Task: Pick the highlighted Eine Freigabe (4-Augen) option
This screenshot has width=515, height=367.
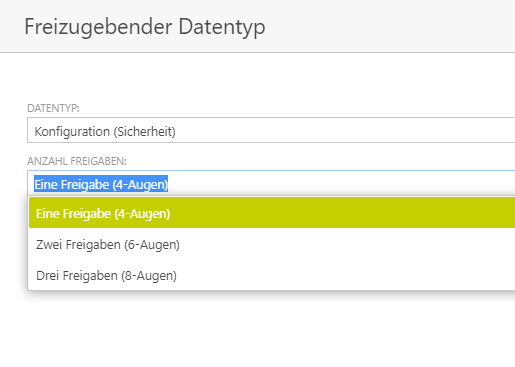Action: coord(272,213)
